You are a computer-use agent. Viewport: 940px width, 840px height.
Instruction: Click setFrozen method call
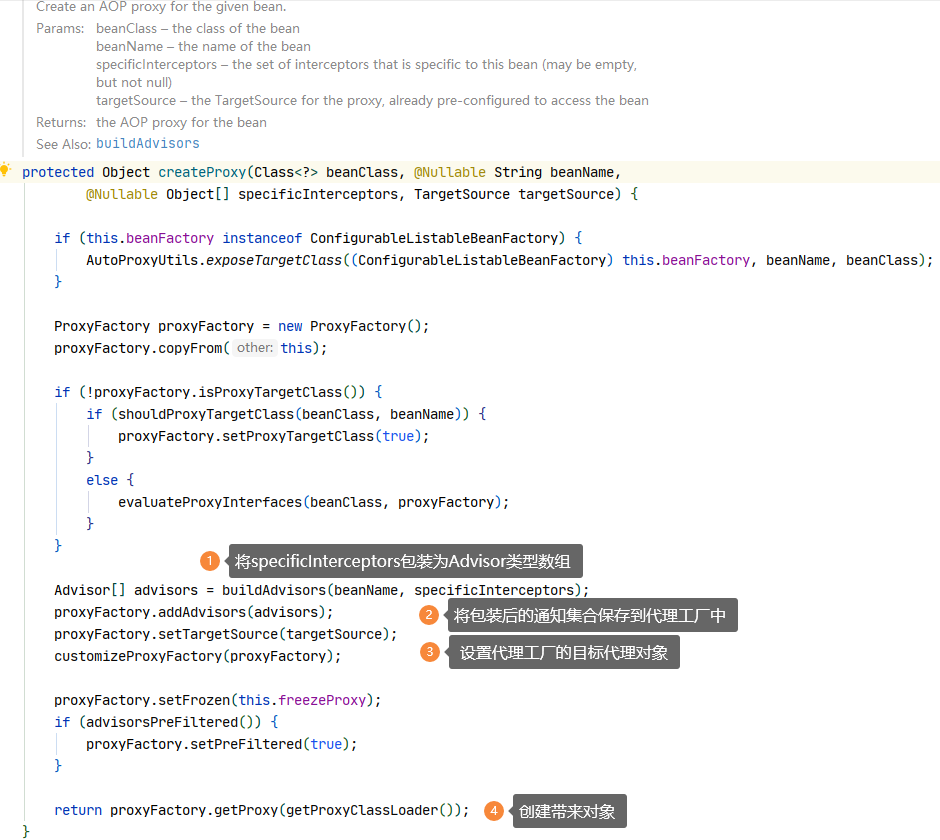tap(194, 701)
